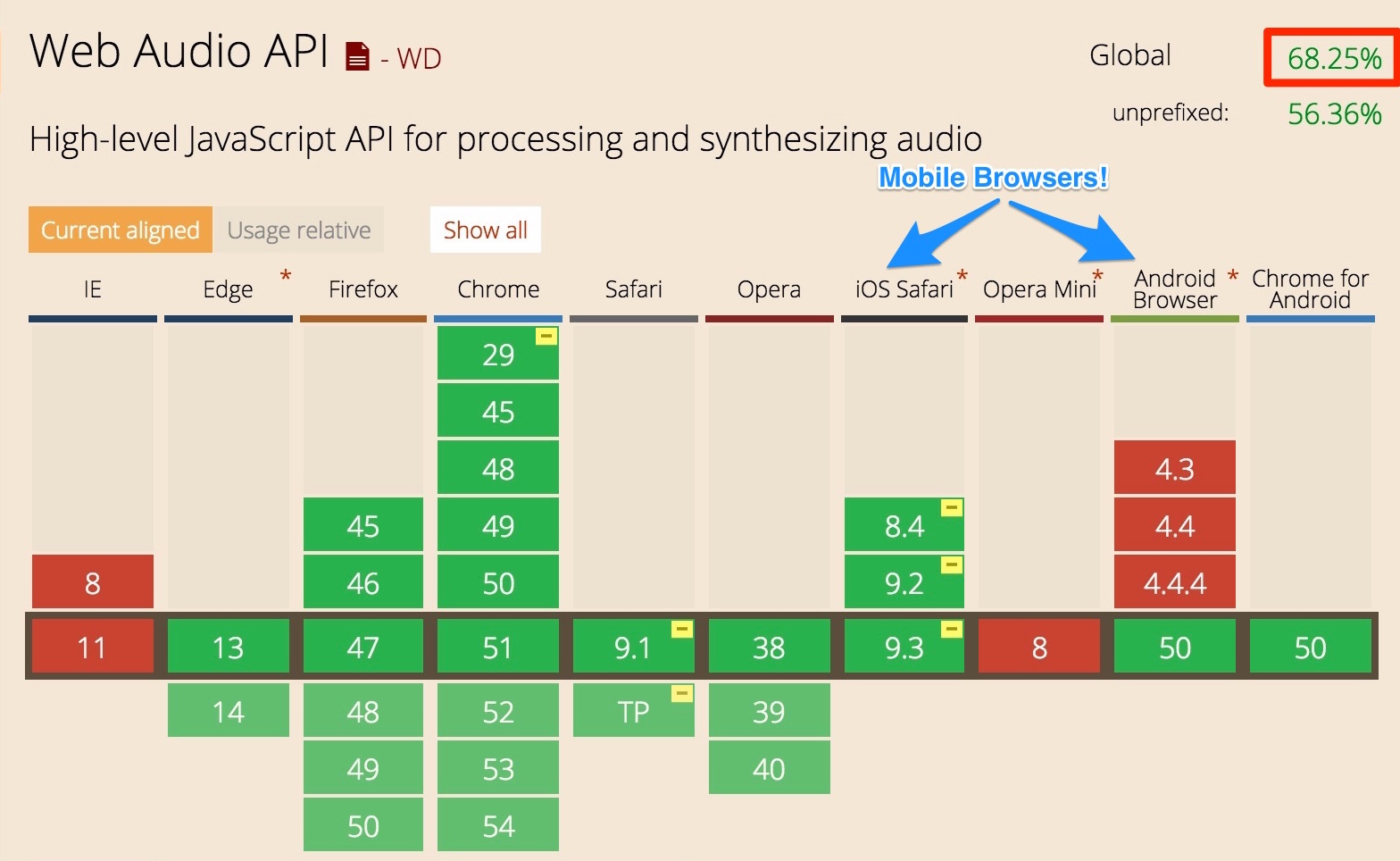Select the Current aligned view
Image resolution: width=1400 pixels, height=861 pixels.
click(x=121, y=230)
